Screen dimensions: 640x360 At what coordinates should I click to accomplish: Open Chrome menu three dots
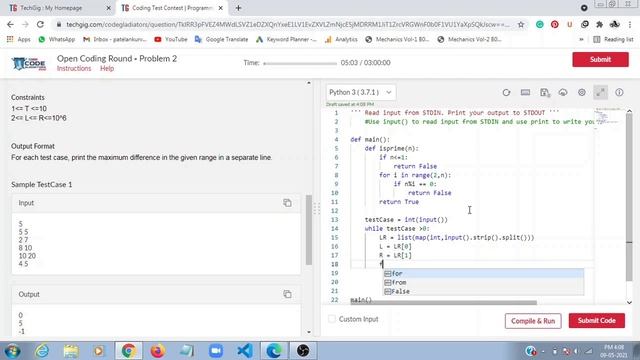coord(631,24)
